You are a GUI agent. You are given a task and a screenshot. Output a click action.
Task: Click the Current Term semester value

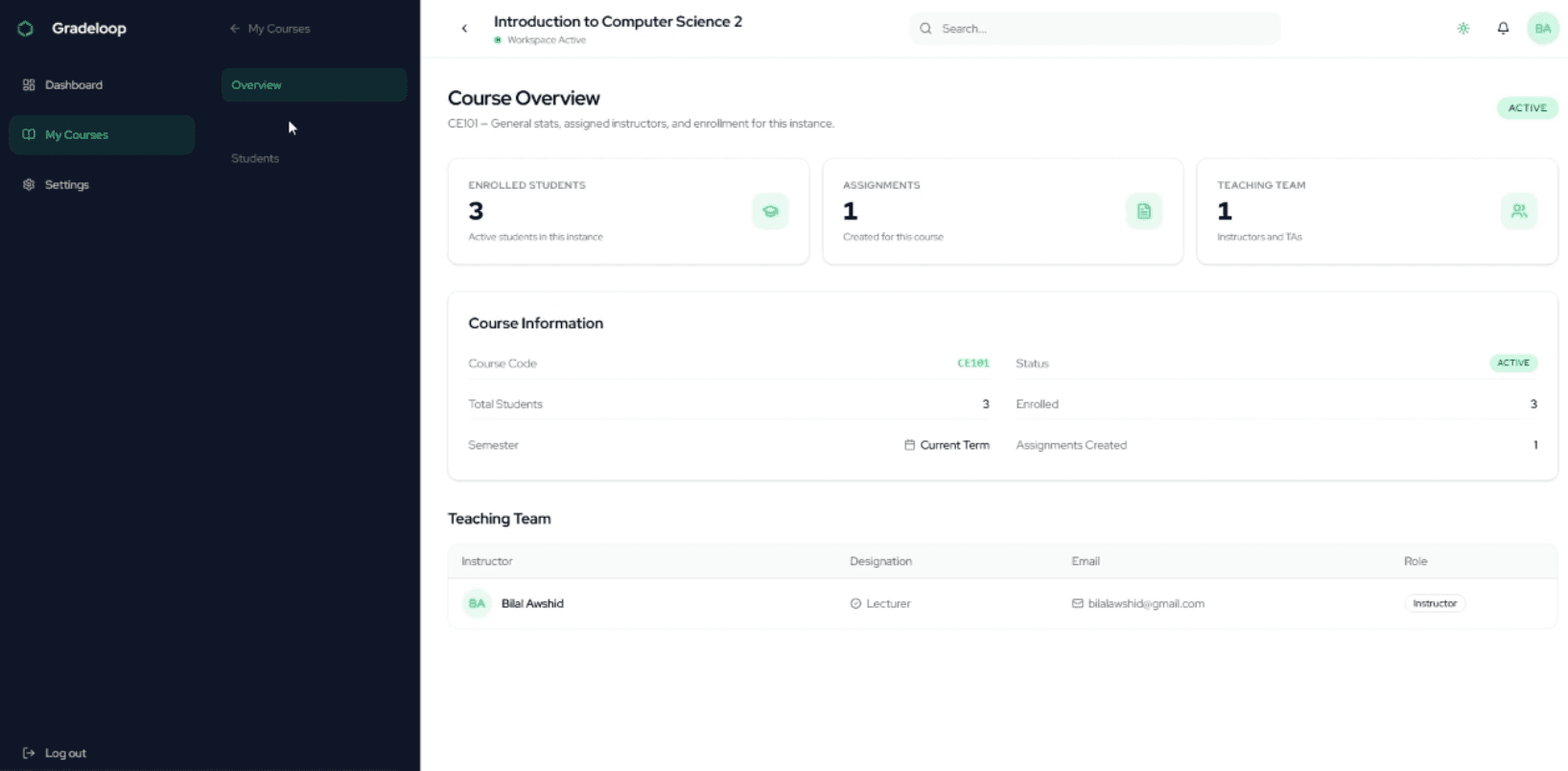click(x=954, y=445)
